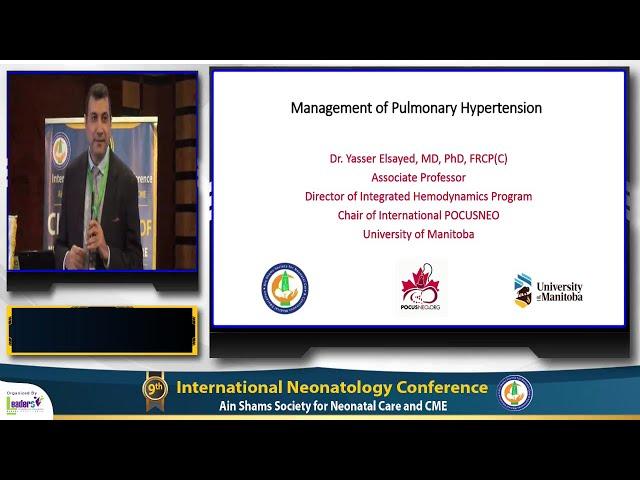Image resolution: width=640 pixels, height=480 pixels.
Task: Click the POCUSNEO.ORG maple leaf logo
Action: coord(420,287)
